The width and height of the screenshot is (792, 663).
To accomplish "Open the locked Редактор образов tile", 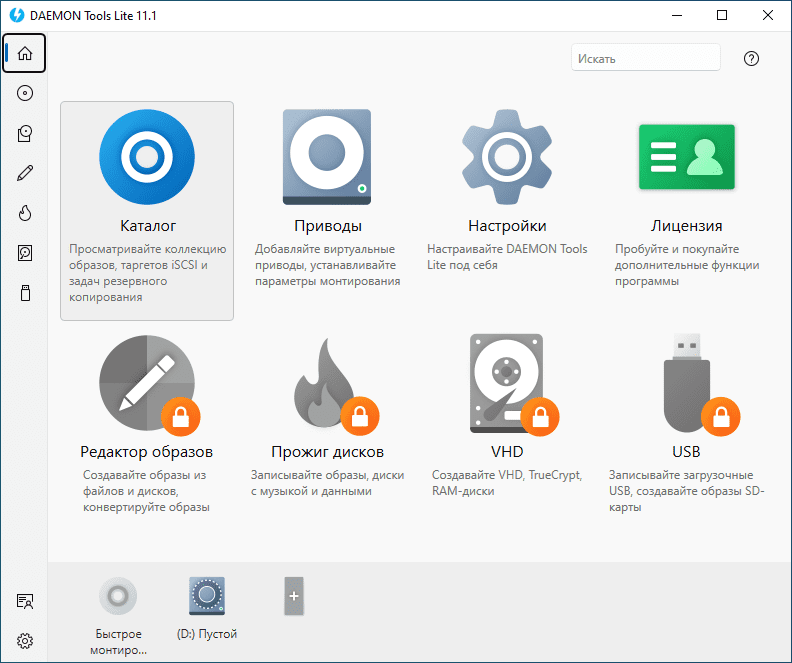I will pyautogui.click(x=147, y=424).
